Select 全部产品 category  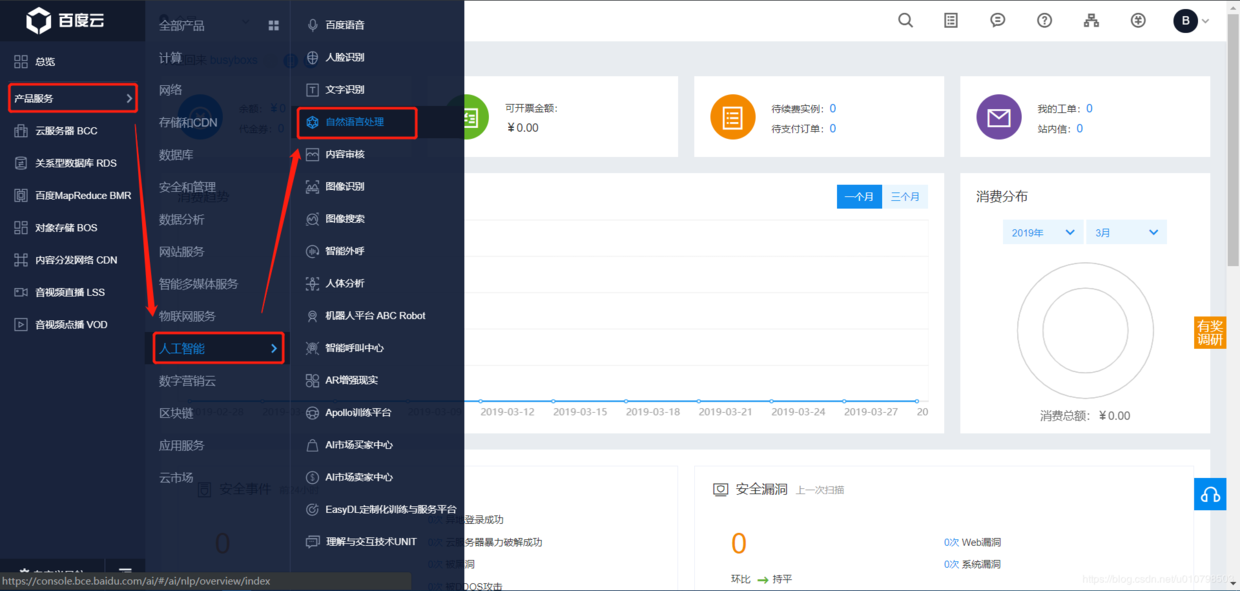(182, 25)
